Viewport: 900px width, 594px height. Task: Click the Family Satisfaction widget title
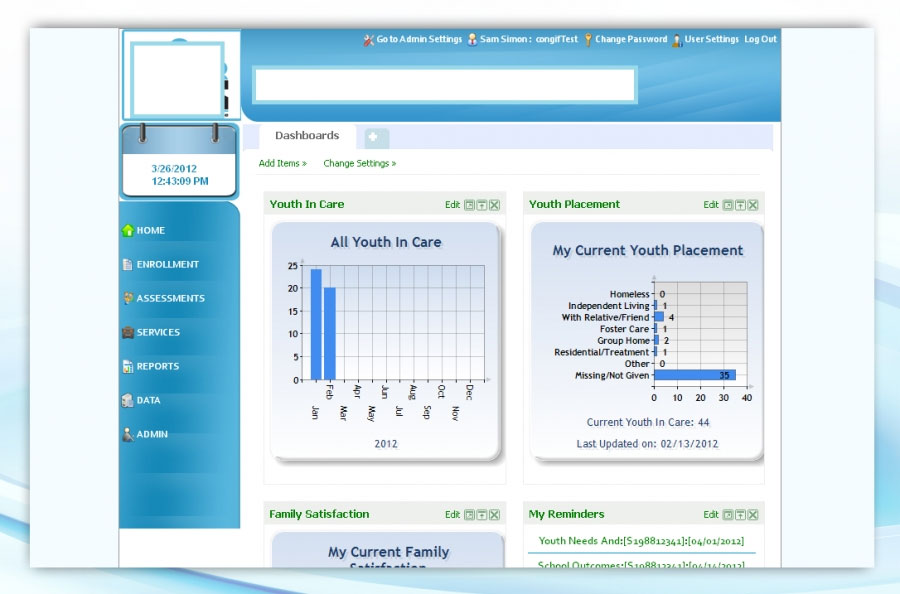[319, 514]
